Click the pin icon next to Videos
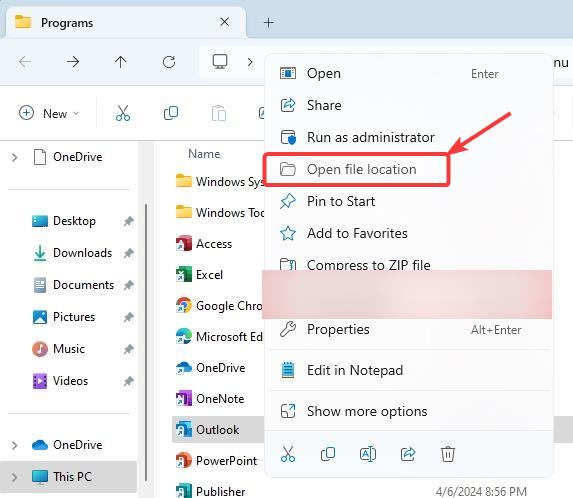This screenshot has height=498, width=573. tap(128, 381)
